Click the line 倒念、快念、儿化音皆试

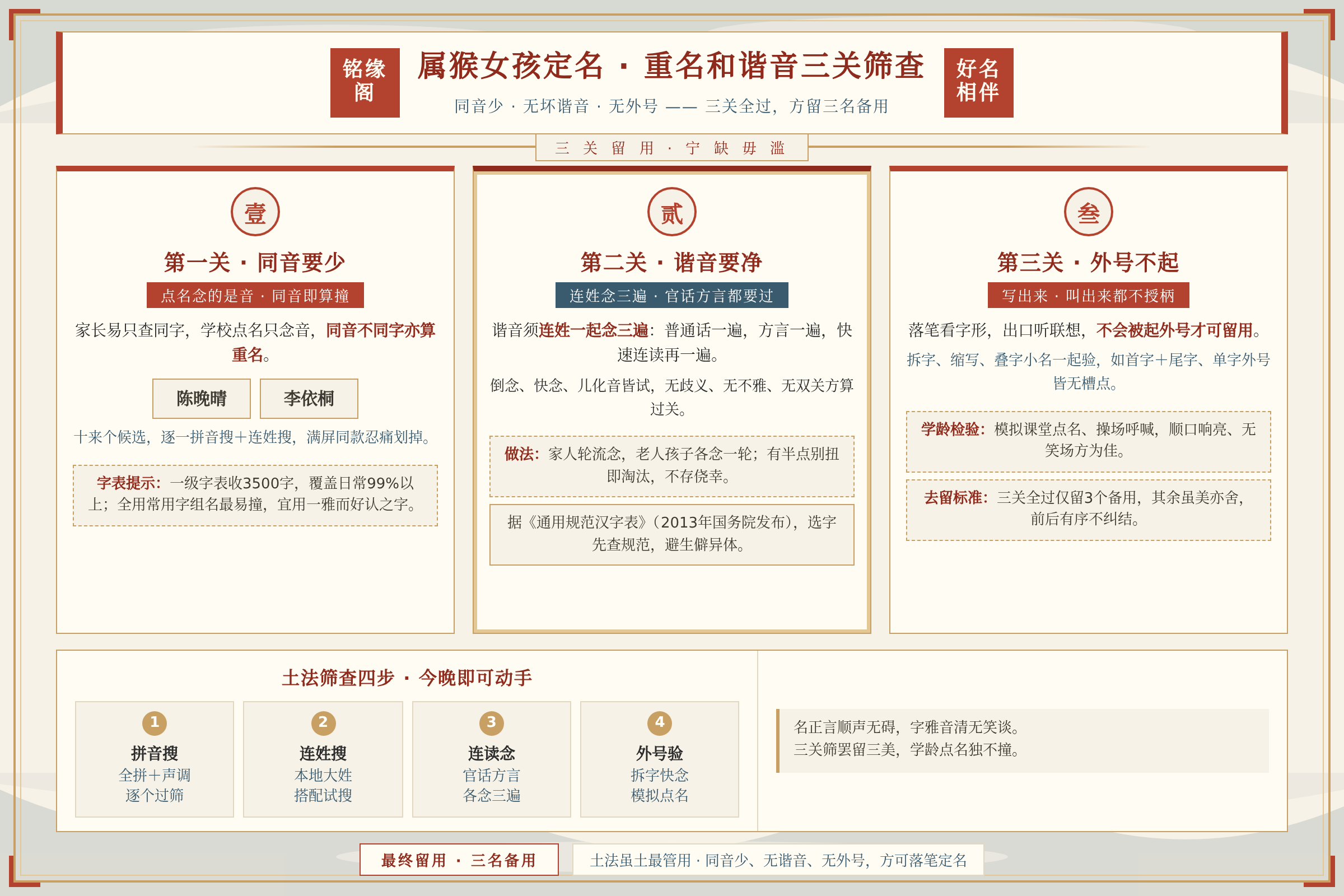click(671, 397)
